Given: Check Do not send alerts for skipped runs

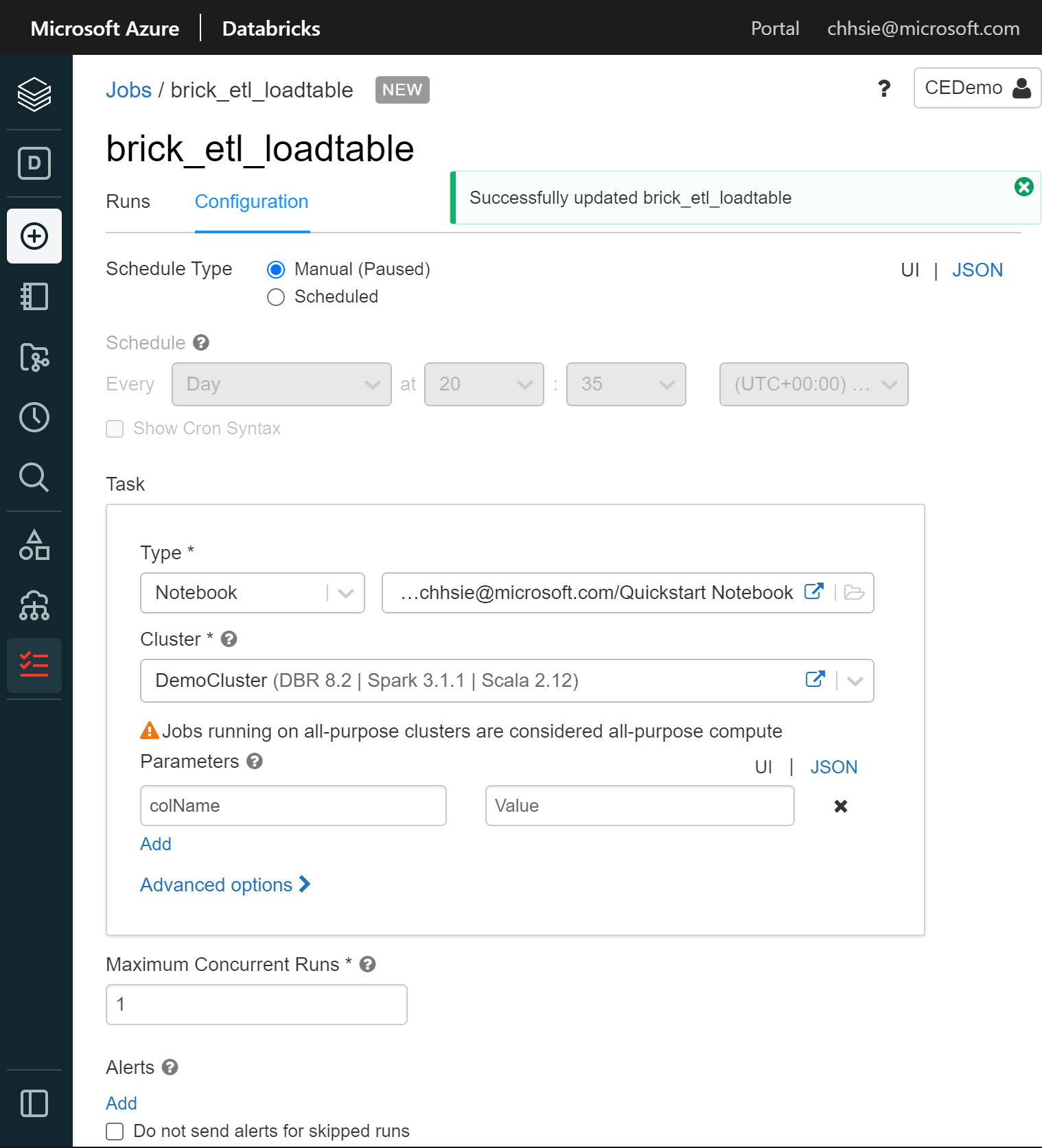Looking at the screenshot, I should click(x=115, y=1132).
